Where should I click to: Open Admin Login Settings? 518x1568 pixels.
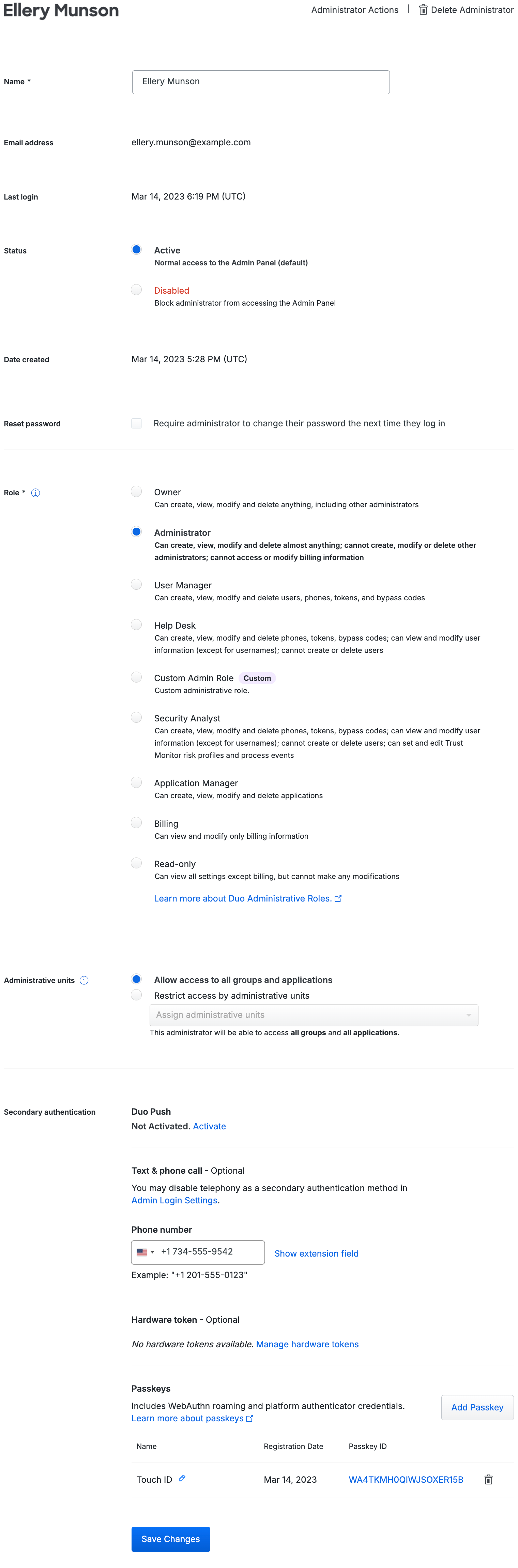coord(174,1200)
